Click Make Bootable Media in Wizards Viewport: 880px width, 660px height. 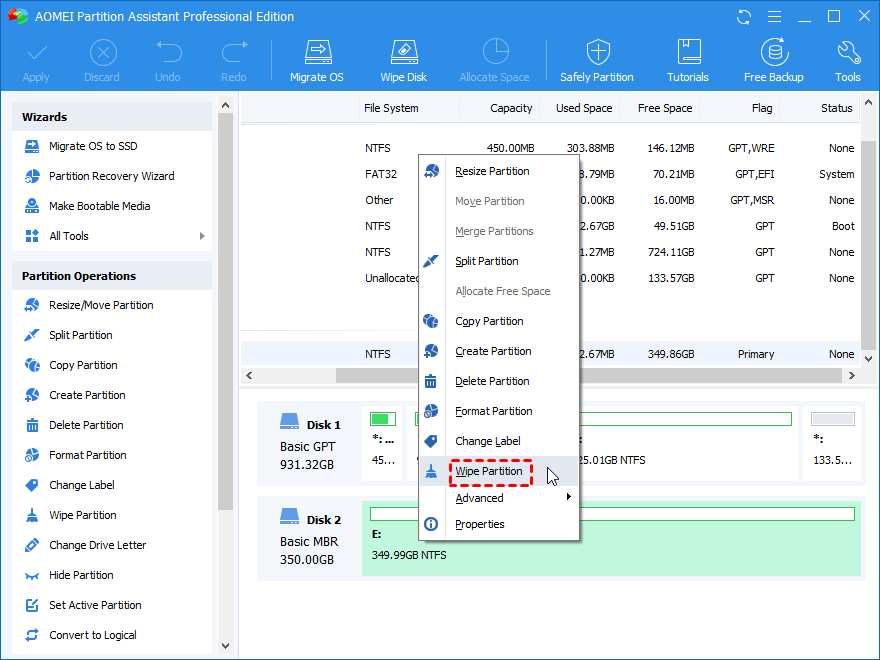click(x=99, y=206)
